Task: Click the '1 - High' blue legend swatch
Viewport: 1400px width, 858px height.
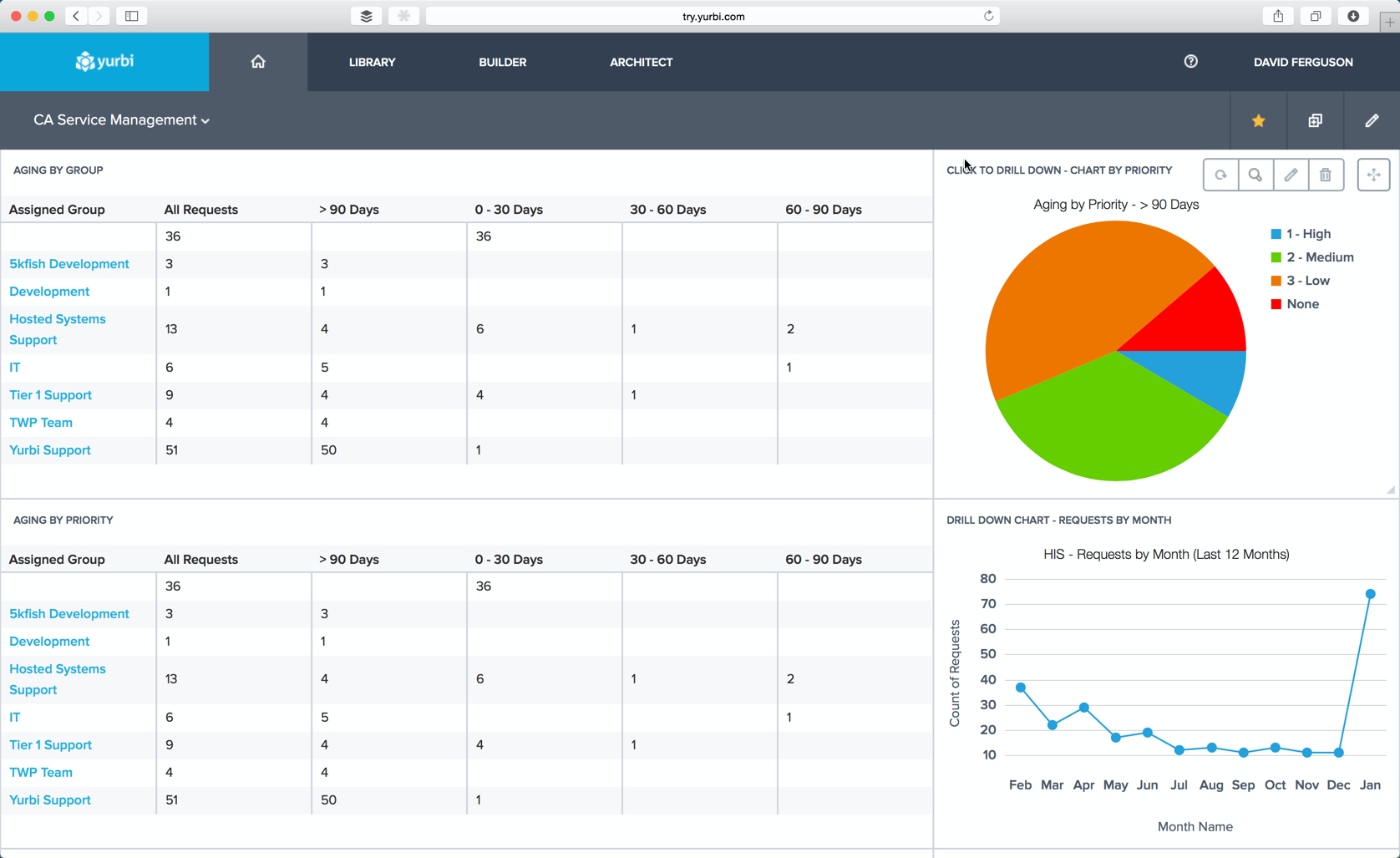Action: coord(1276,234)
